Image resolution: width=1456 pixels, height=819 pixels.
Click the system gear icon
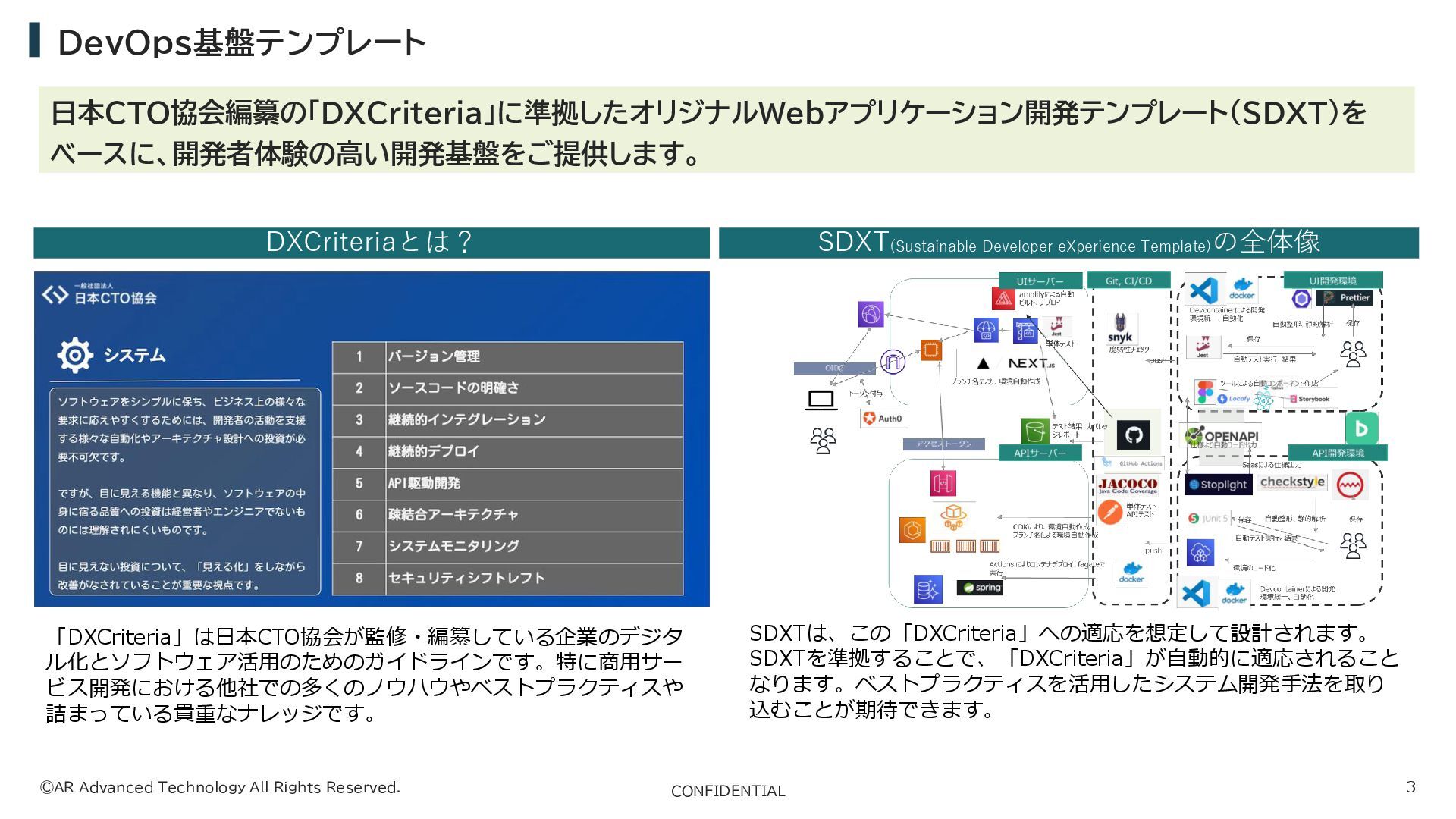pyautogui.click(x=75, y=354)
